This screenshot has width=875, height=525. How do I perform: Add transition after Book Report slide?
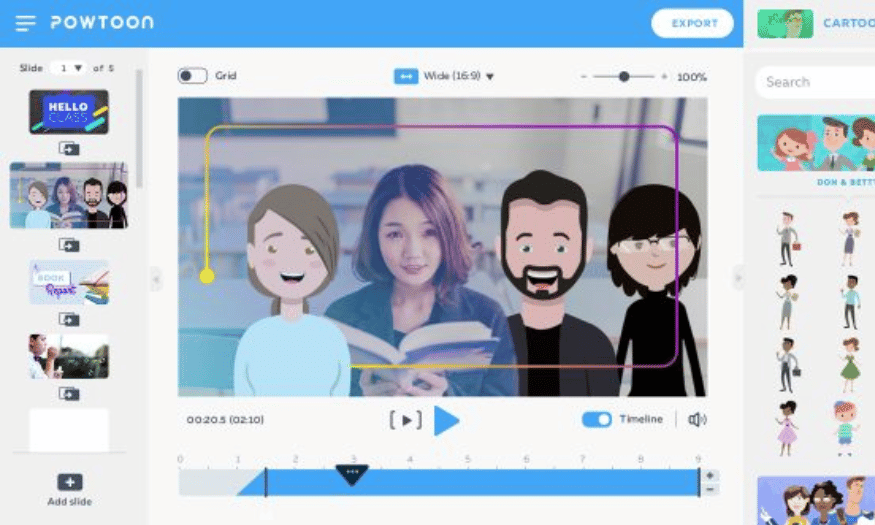pyautogui.click(x=69, y=319)
